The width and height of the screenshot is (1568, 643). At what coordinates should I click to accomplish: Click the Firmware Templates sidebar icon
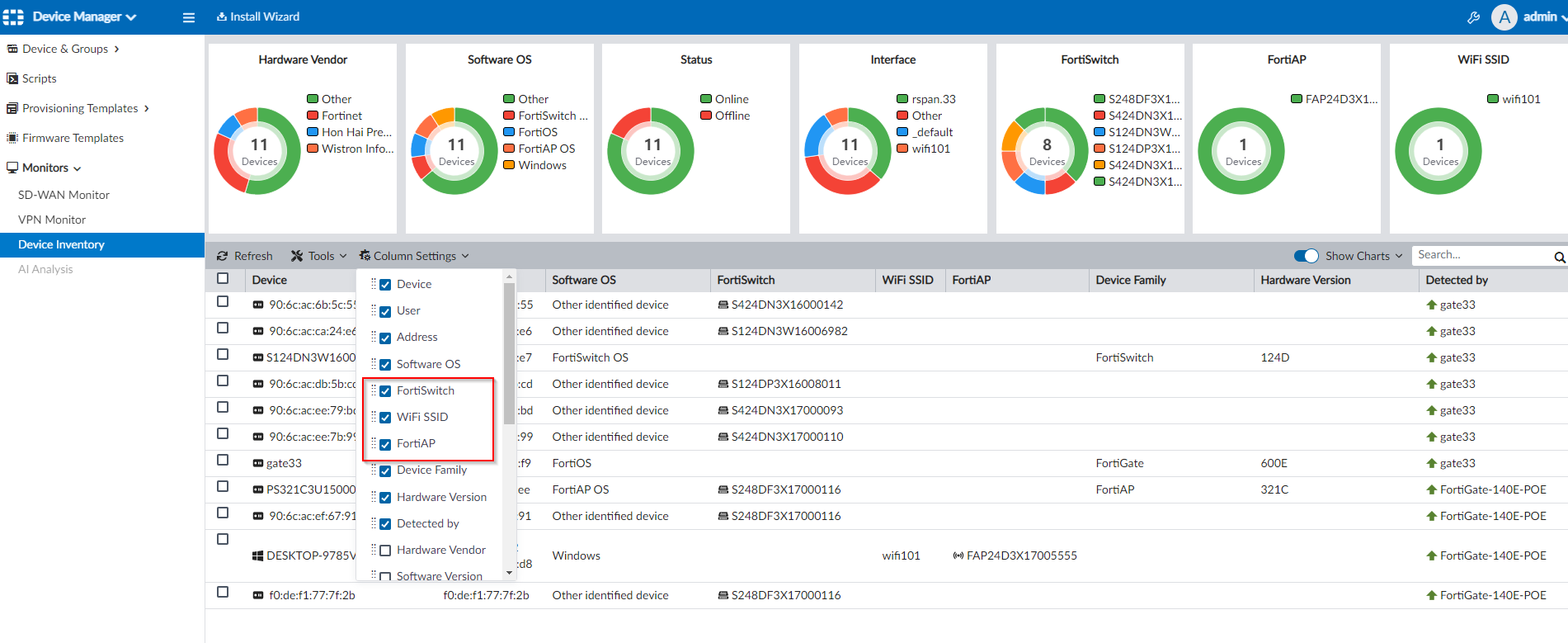tap(12, 138)
